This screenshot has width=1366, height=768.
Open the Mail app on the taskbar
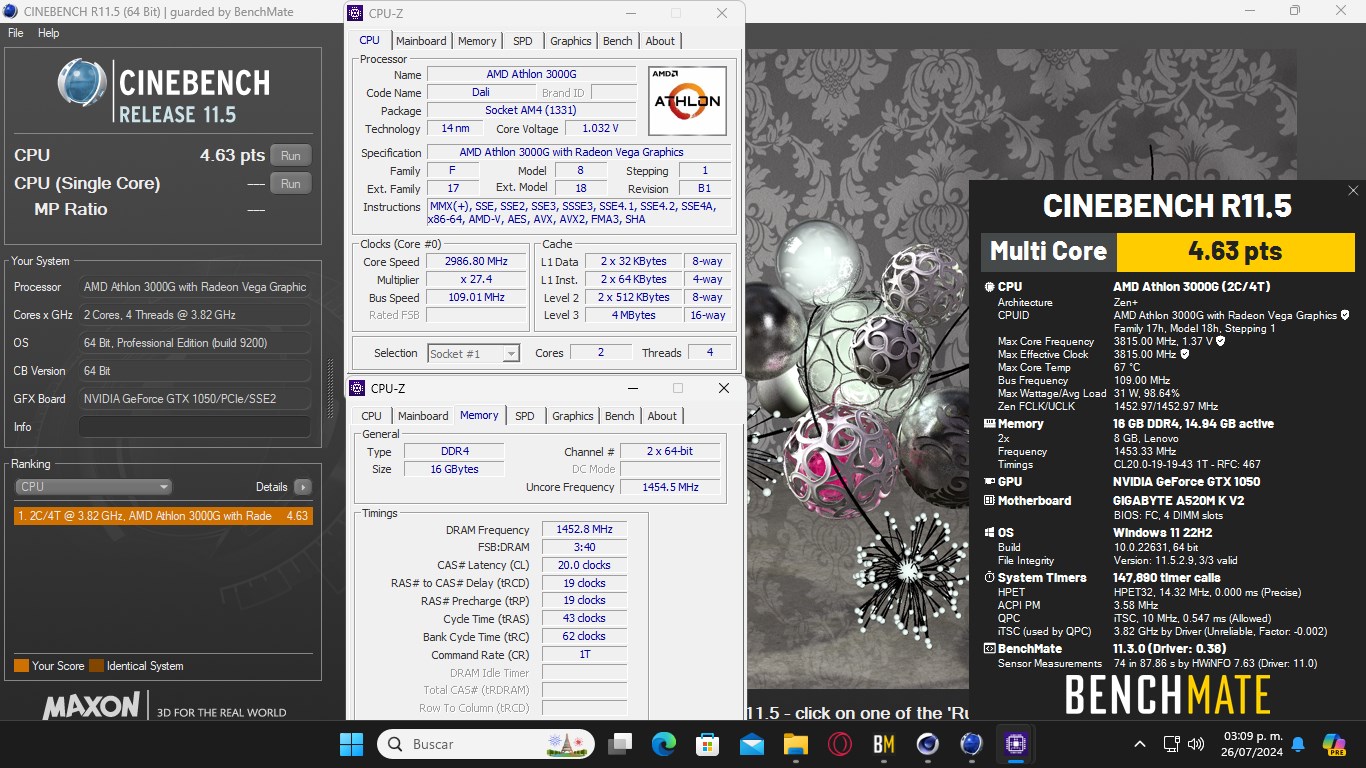point(752,744)
